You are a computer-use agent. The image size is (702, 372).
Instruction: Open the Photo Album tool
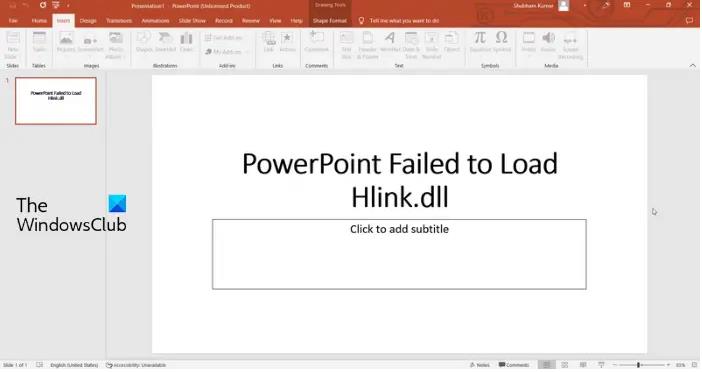pyautogui.click(x=115, y=45)
